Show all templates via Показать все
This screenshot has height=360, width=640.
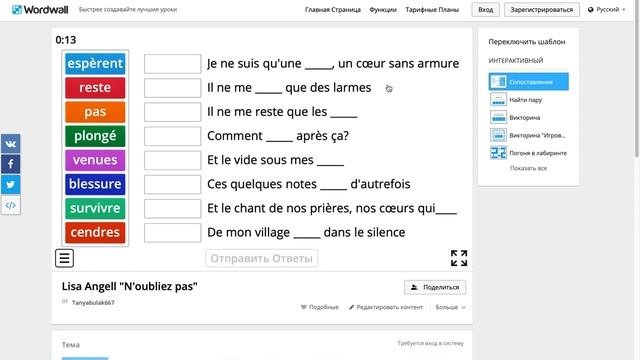(528, 168)
